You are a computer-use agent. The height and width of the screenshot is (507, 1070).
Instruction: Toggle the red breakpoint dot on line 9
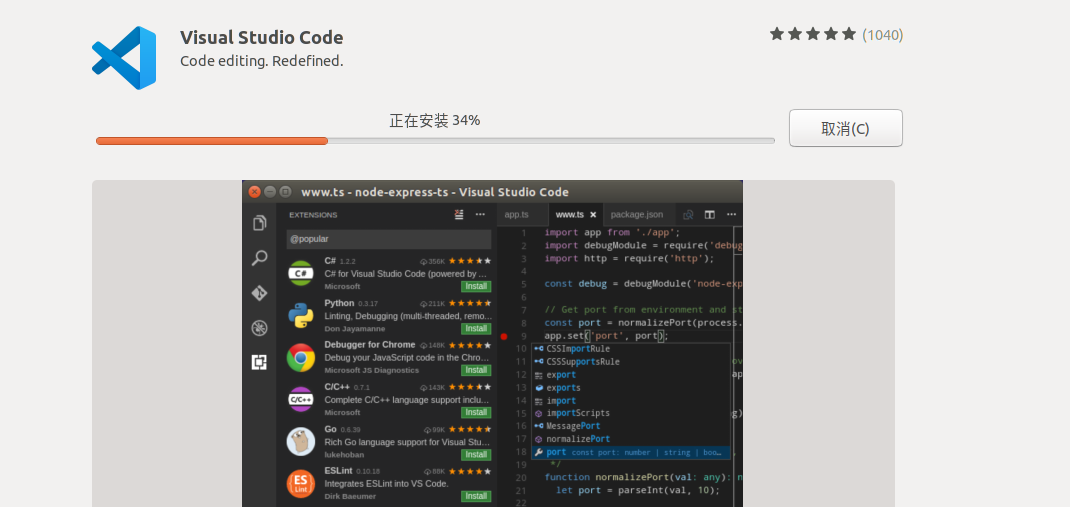(x=504, y=336)
